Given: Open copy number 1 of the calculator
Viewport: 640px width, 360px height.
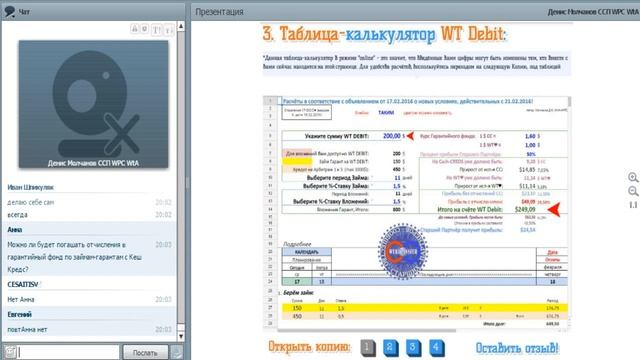Looking at the screenshot, I should pyautogui.click(x=368, y=348).
